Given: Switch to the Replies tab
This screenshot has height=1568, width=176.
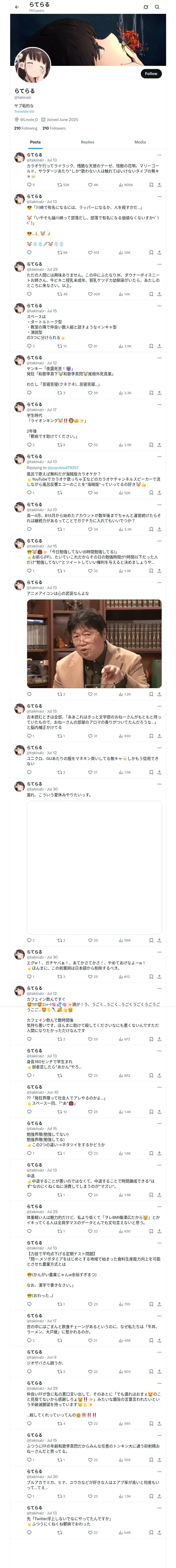Looking at the screenshot, I should coord(87,142).
